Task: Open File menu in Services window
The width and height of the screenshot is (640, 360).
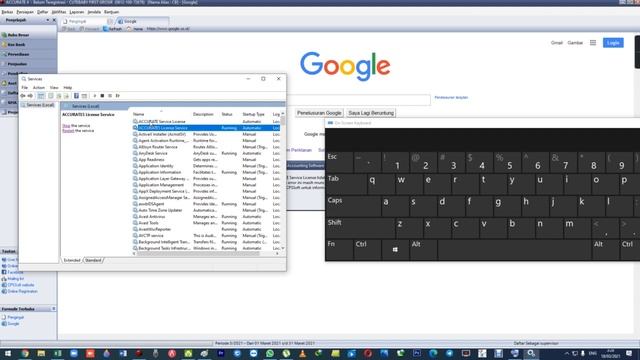Action: point(24,87)
